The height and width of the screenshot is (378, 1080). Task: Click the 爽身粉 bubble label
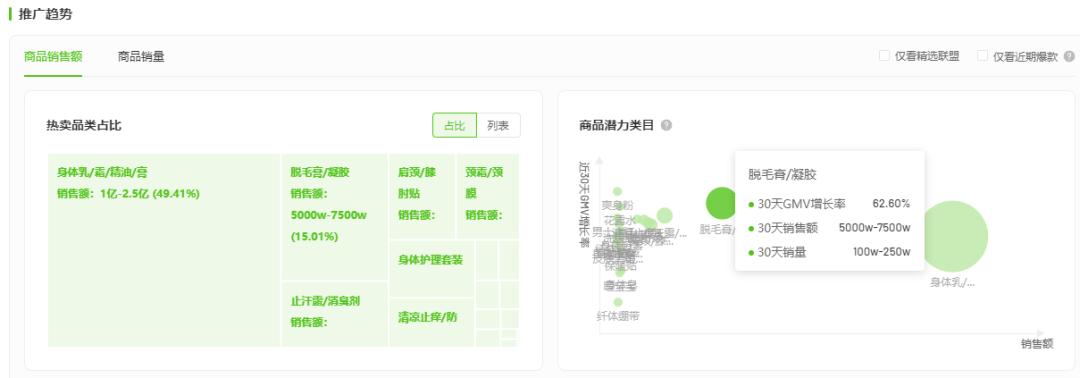617,205
